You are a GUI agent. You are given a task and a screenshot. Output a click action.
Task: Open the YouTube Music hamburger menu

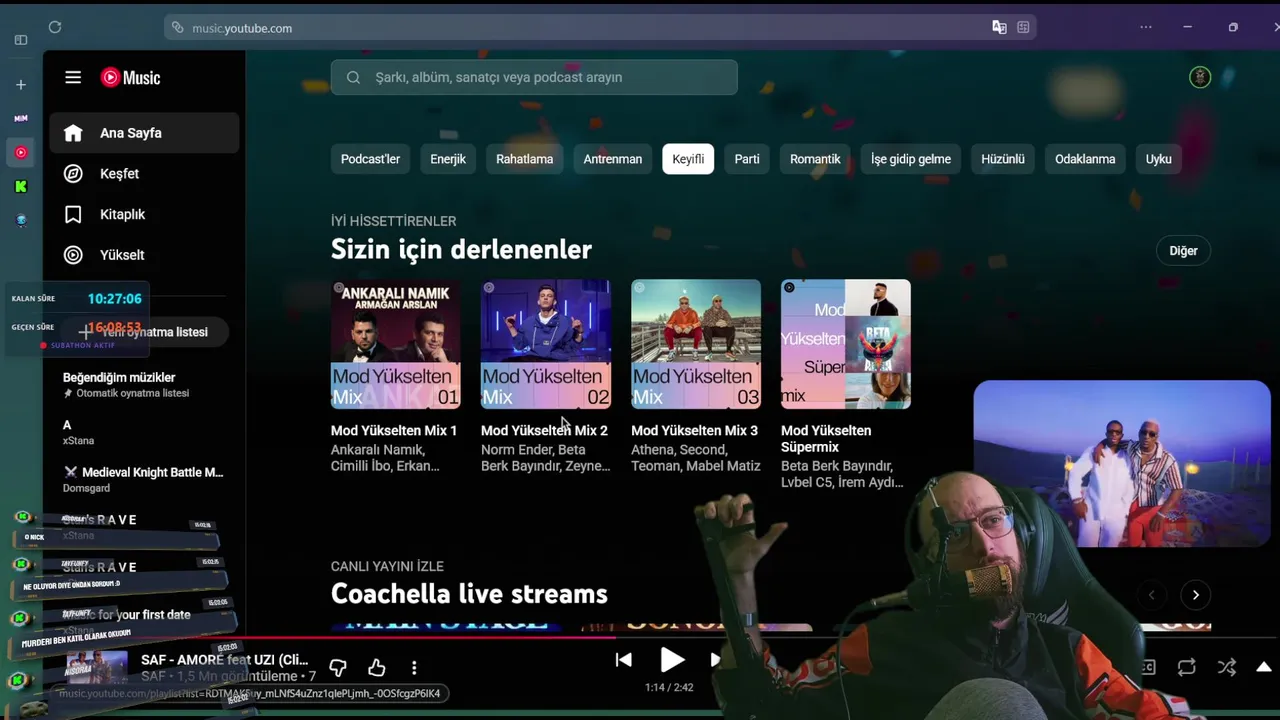tap(73, 77)
